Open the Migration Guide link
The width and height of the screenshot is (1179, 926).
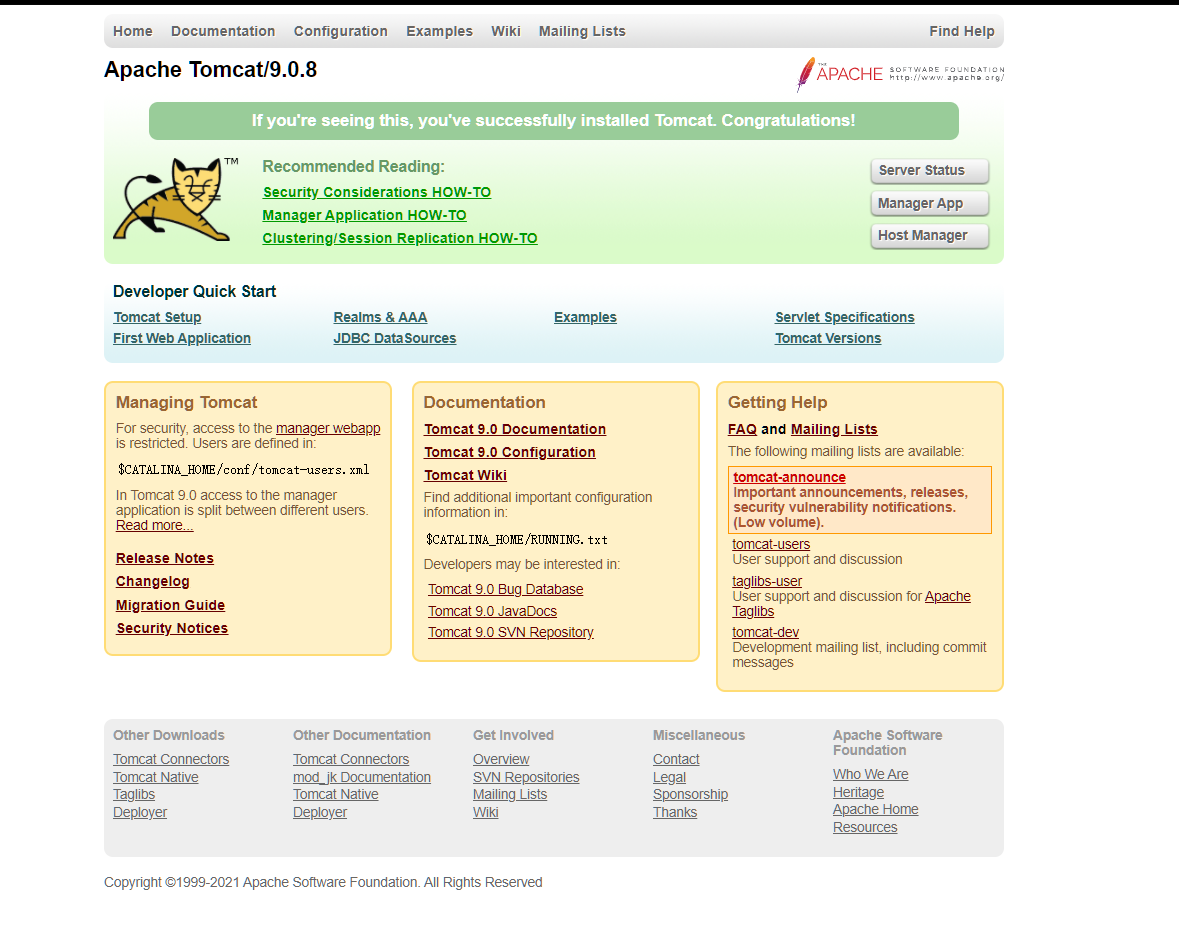click(170, 605)
